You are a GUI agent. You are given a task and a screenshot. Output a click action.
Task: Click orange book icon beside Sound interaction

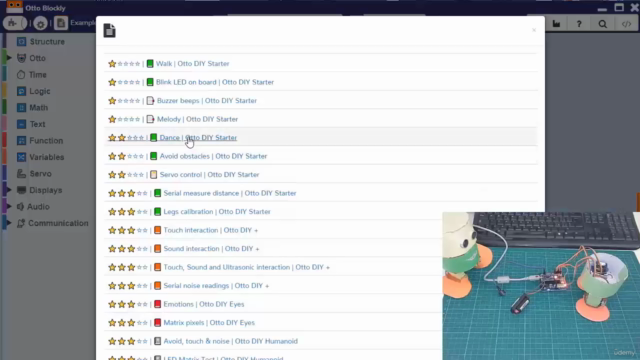point(158,249)
